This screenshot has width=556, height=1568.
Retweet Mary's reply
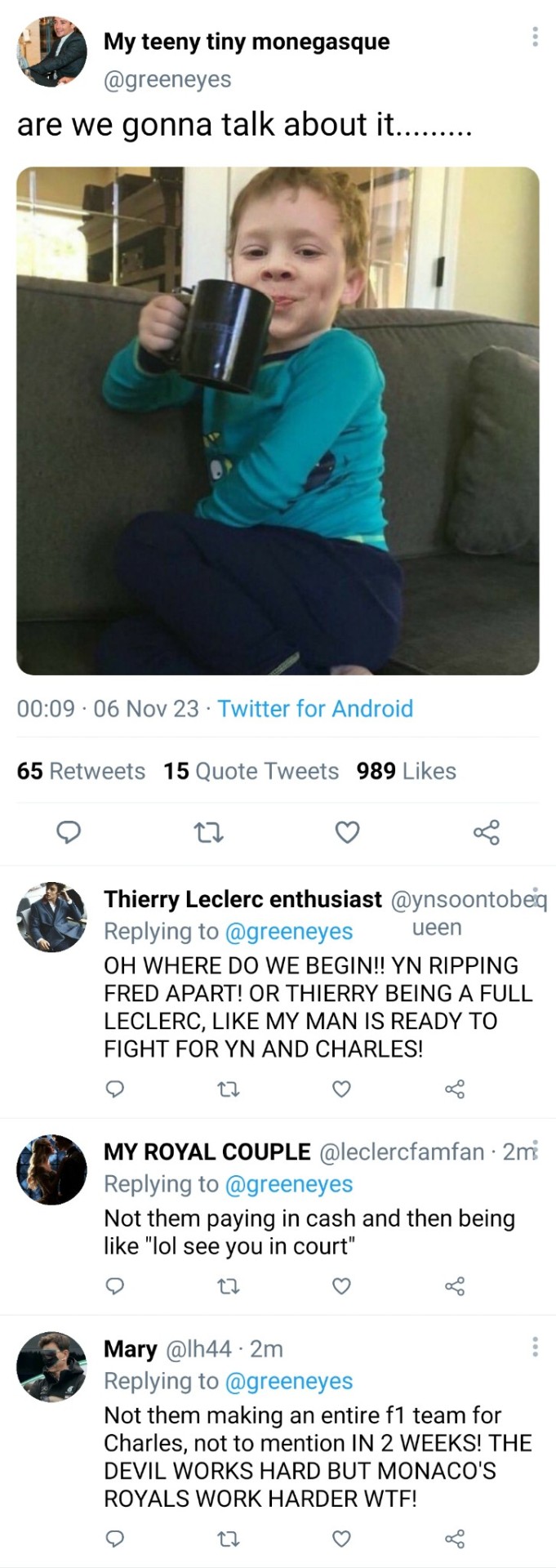coord(229,1539)
